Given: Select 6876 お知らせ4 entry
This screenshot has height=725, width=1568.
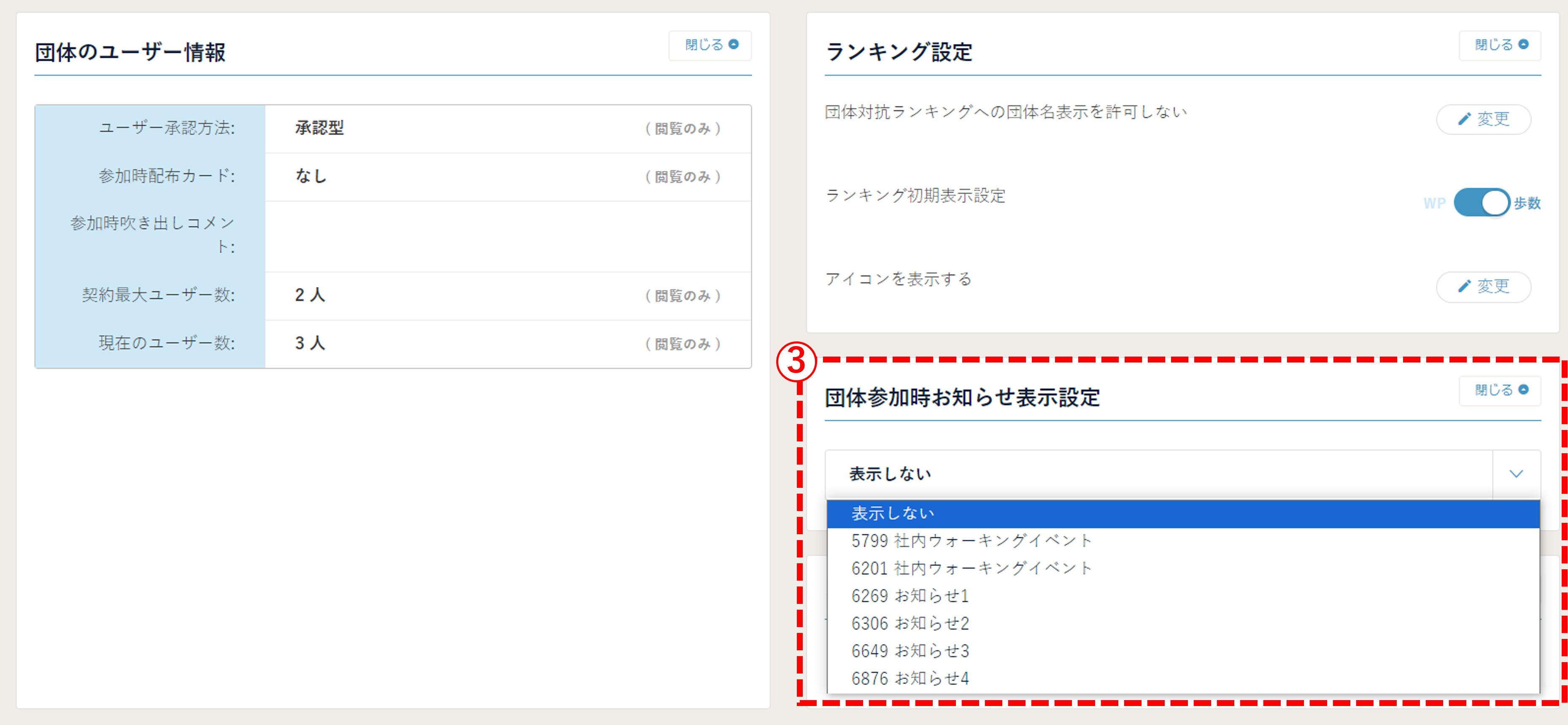Looking at the screenshot, I should [x=909, y=678].
